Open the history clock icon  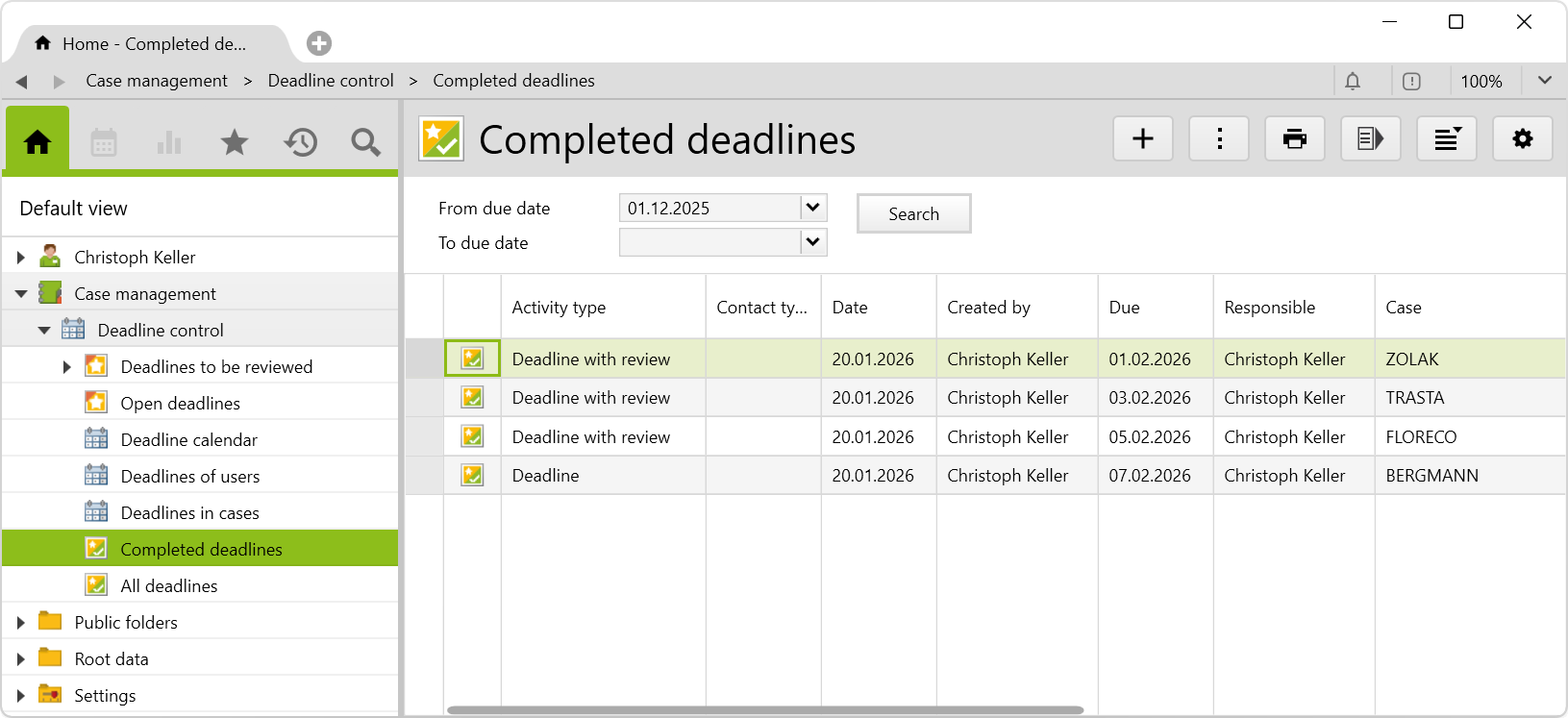(300, 143)
